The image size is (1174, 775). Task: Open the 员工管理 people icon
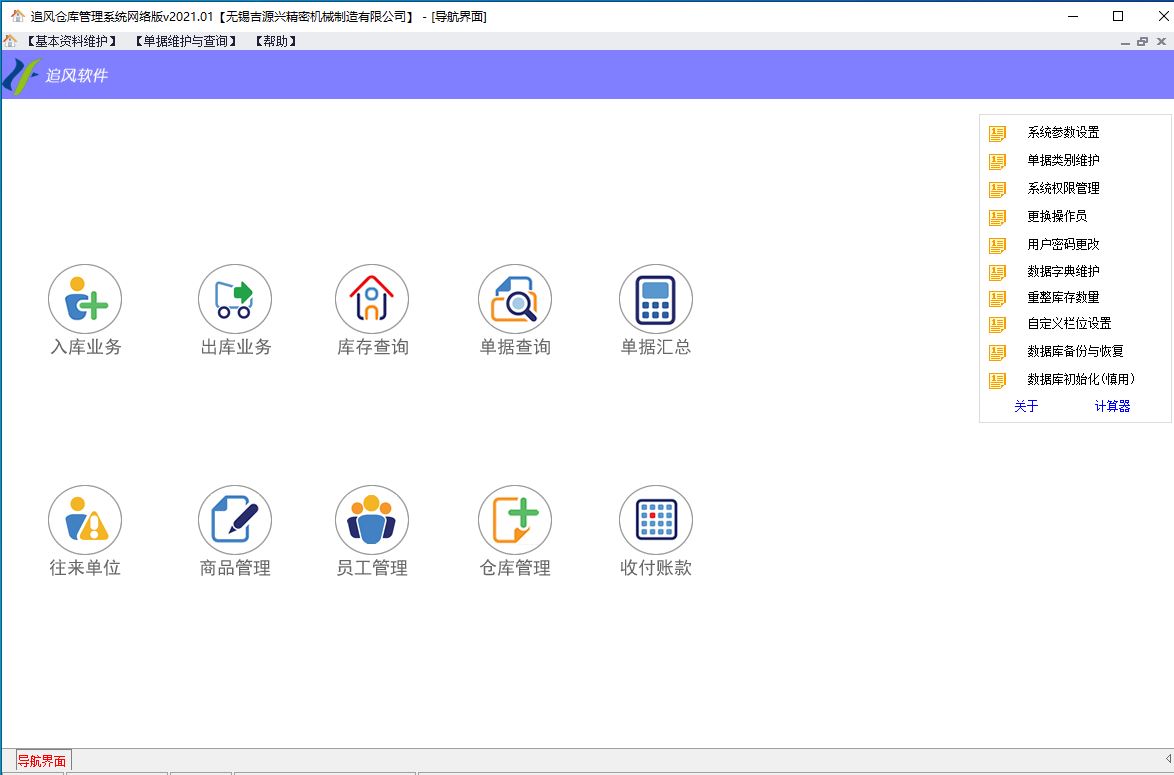372,520
